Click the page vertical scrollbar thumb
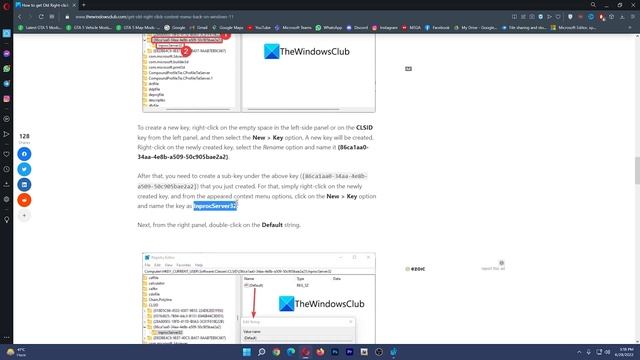640x360 pixels. click(x=637, y=170)
